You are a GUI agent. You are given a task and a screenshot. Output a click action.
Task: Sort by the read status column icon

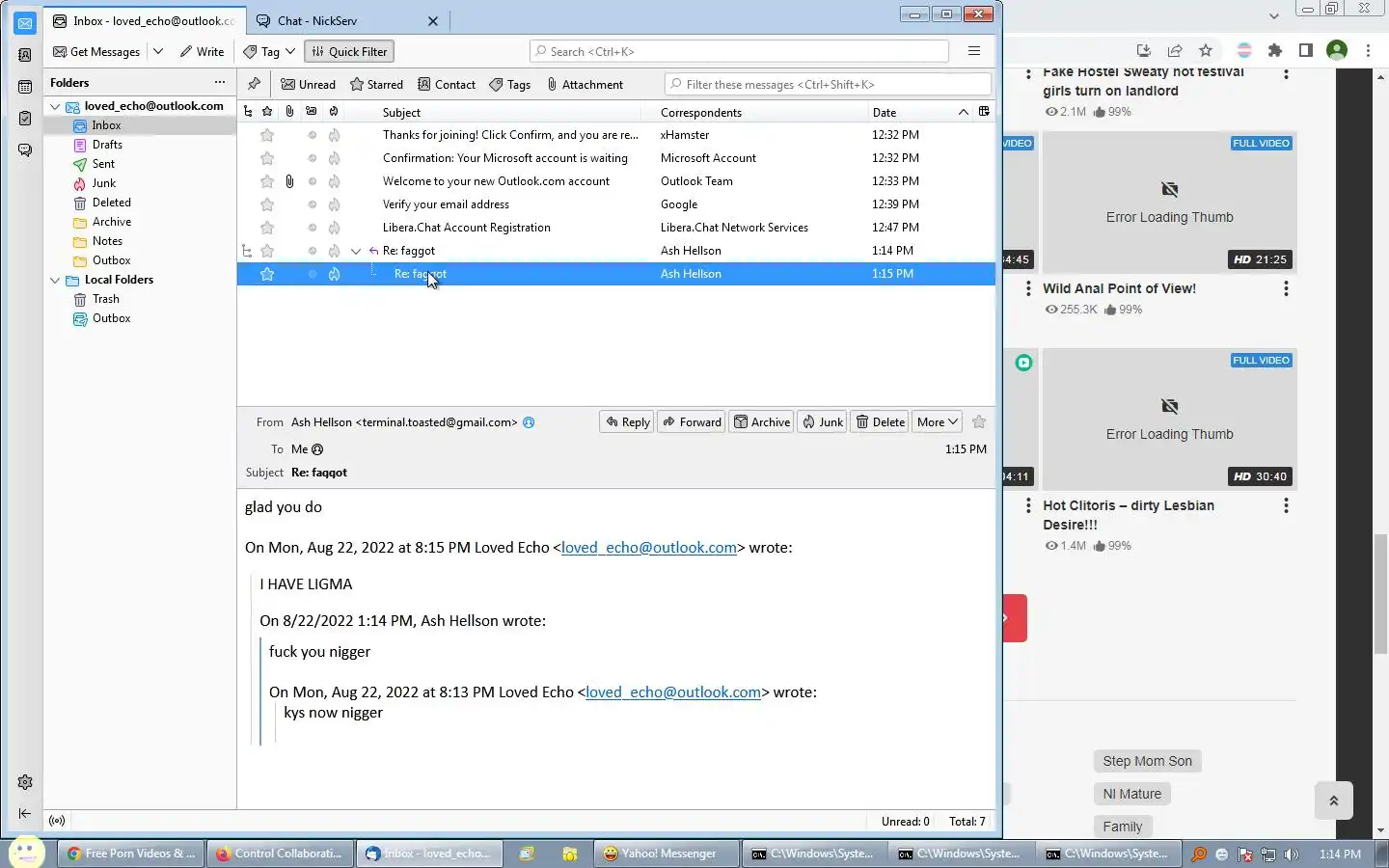click(x=312, y=112)
